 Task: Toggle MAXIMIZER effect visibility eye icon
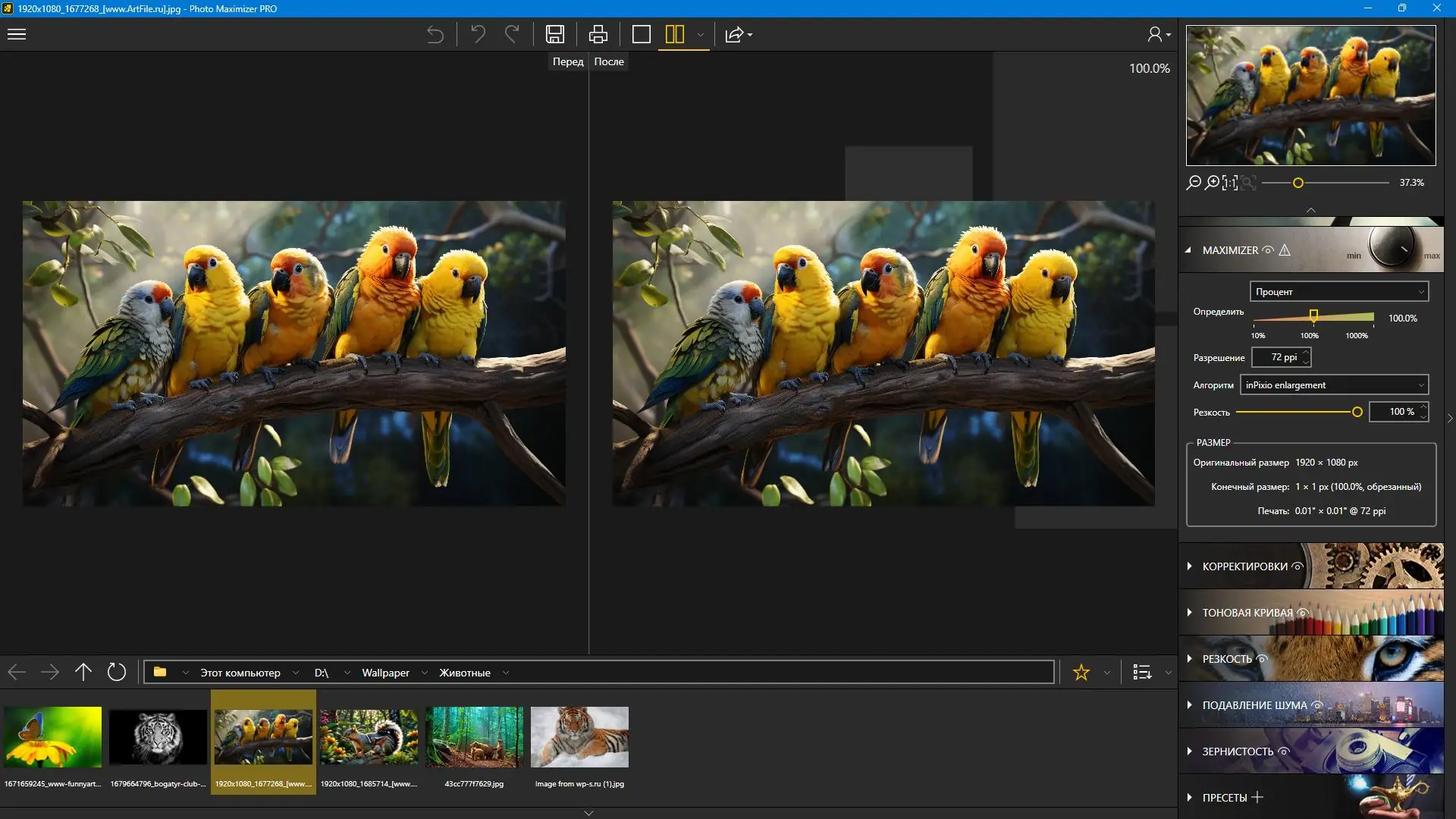click(x=1267, y=250)
